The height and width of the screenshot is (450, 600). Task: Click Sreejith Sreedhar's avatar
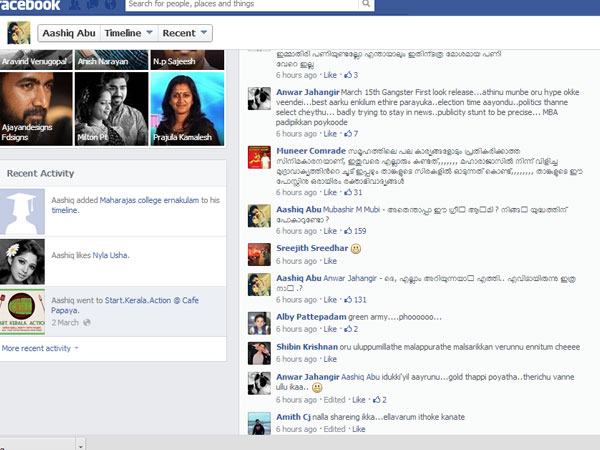pyautogui.click(x=259, y=254)
